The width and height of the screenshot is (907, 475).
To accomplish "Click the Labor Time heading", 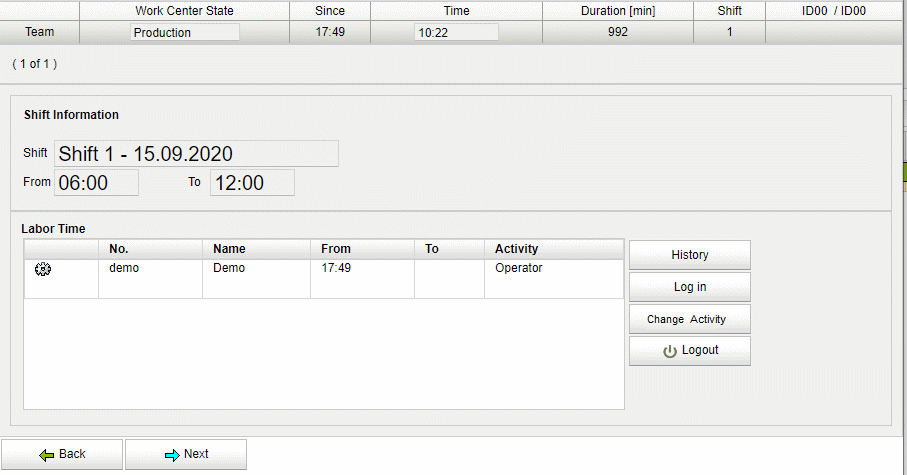I will click(53, 229).
